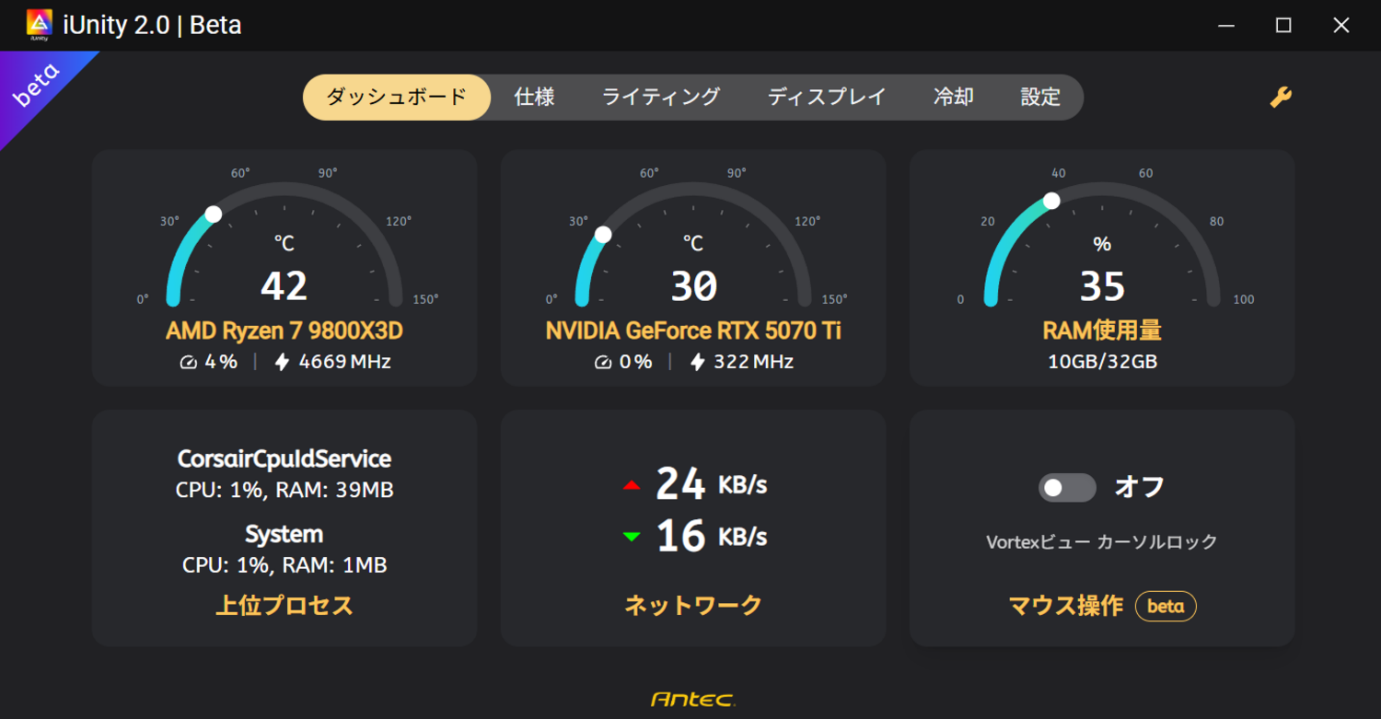Click the beta badge next to マウス操作
Screen dimensions: 1381x719
tap(1166, 606)
